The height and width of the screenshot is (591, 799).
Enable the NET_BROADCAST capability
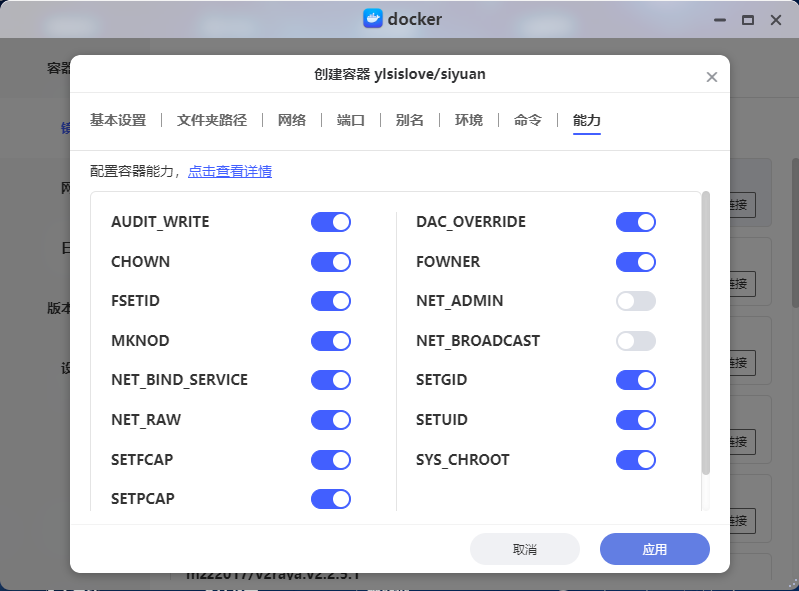coord(635,341)
